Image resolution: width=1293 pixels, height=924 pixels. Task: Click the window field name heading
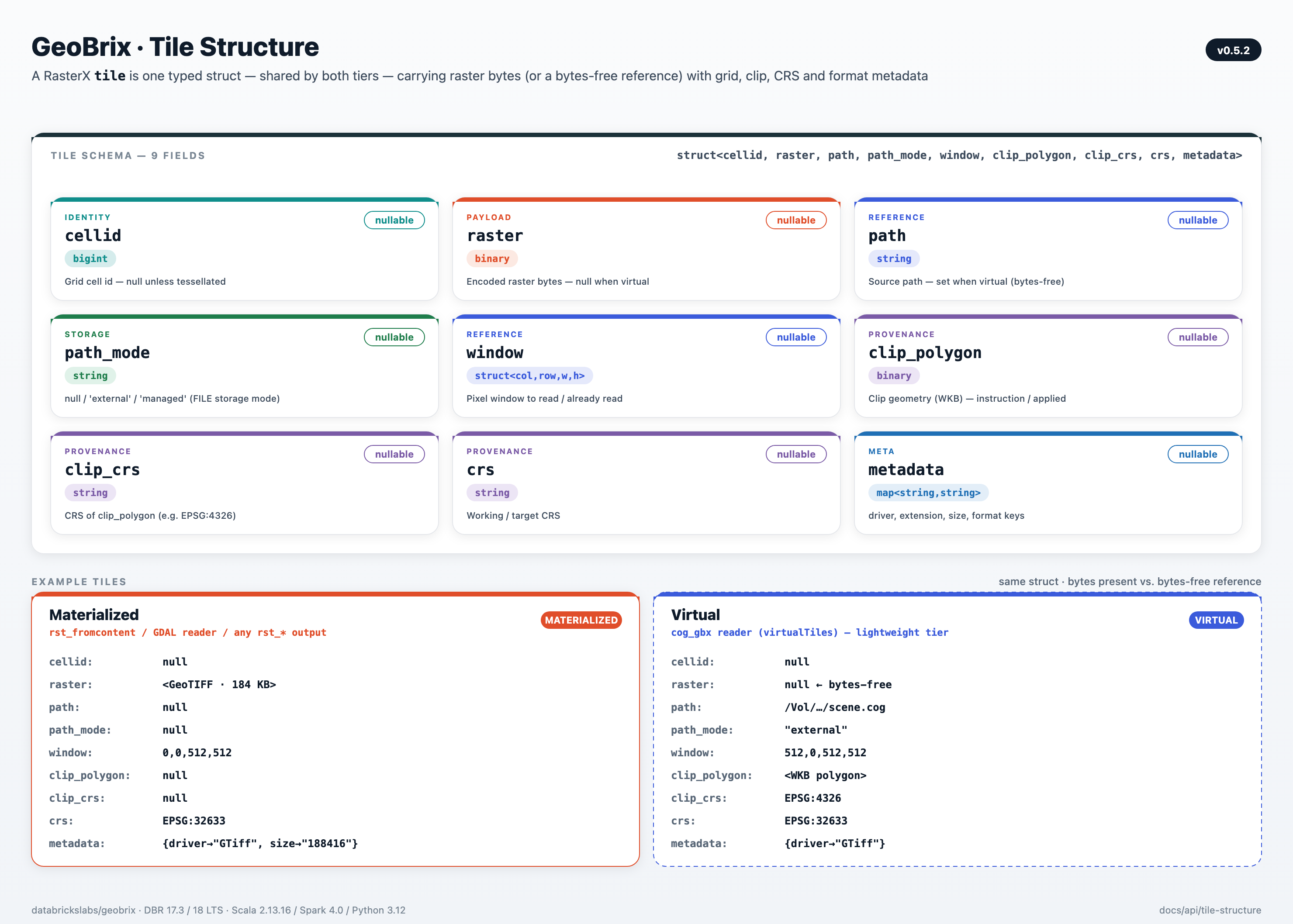pyautogui.click(x=495, y=353)
